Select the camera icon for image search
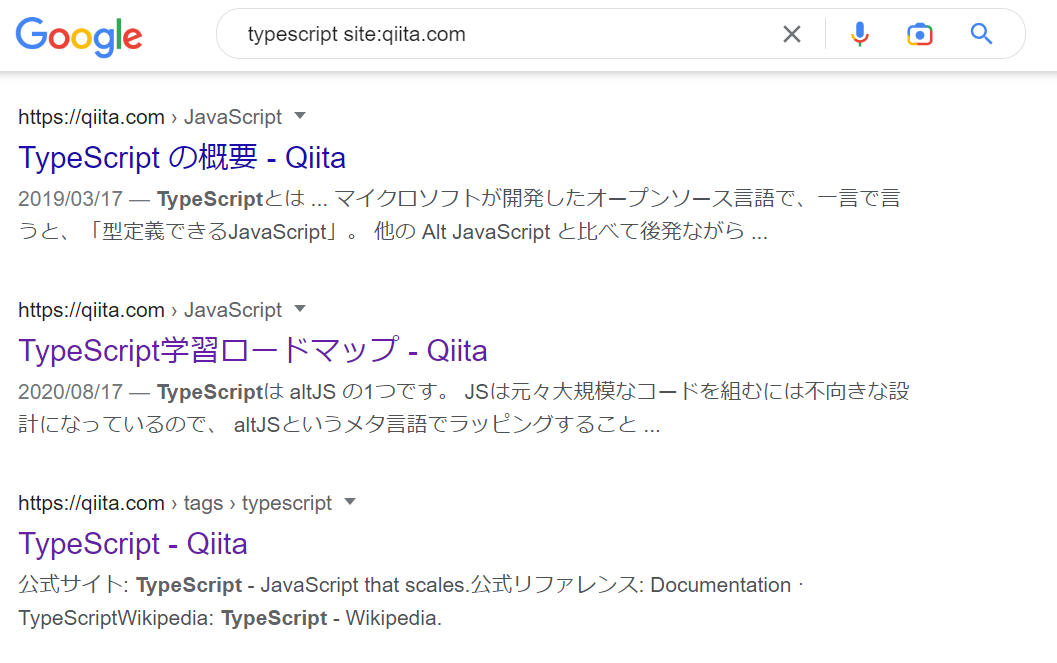 click(920, 33)
